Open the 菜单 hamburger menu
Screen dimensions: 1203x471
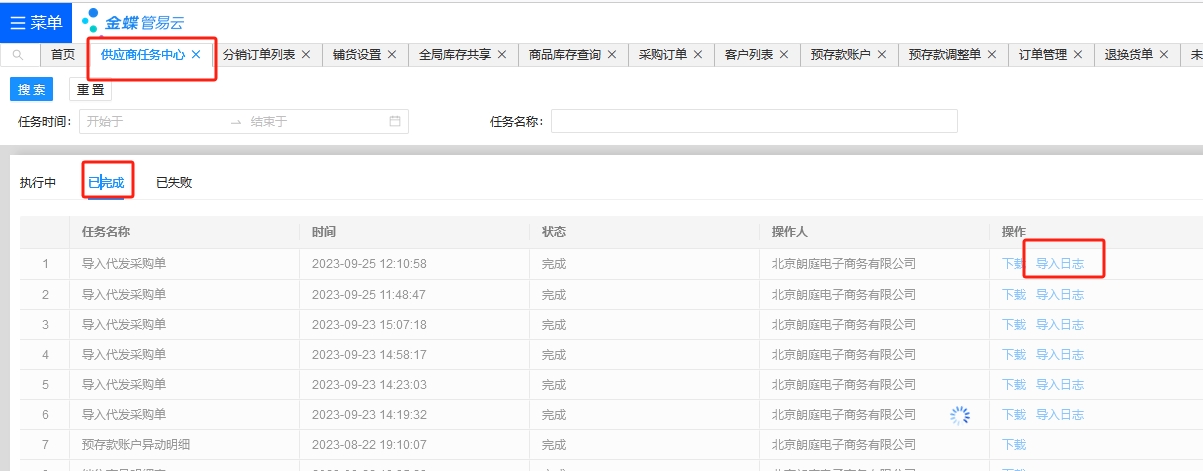[x=37, y=22]
